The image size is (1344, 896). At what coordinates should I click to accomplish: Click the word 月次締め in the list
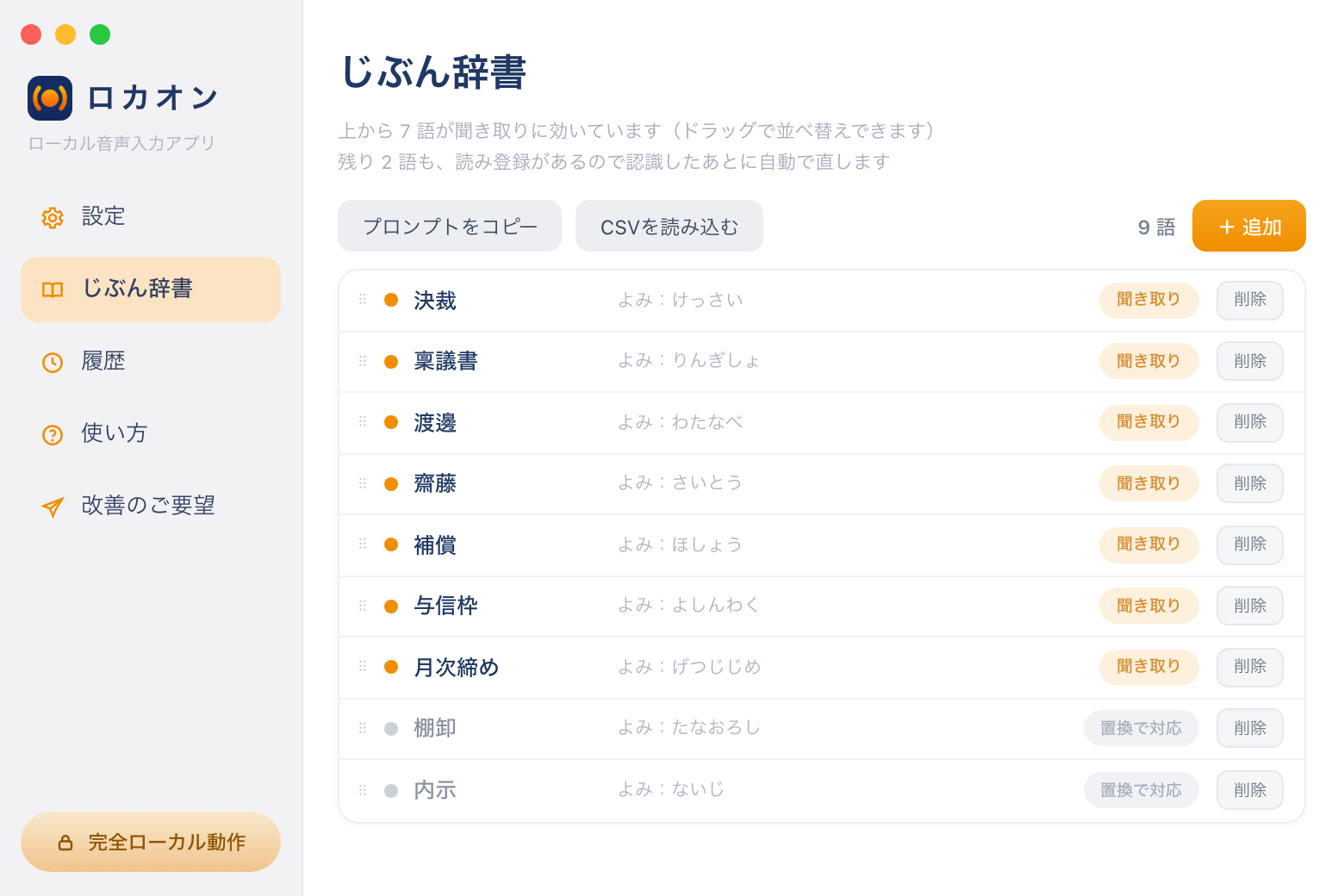click(457, 668)
